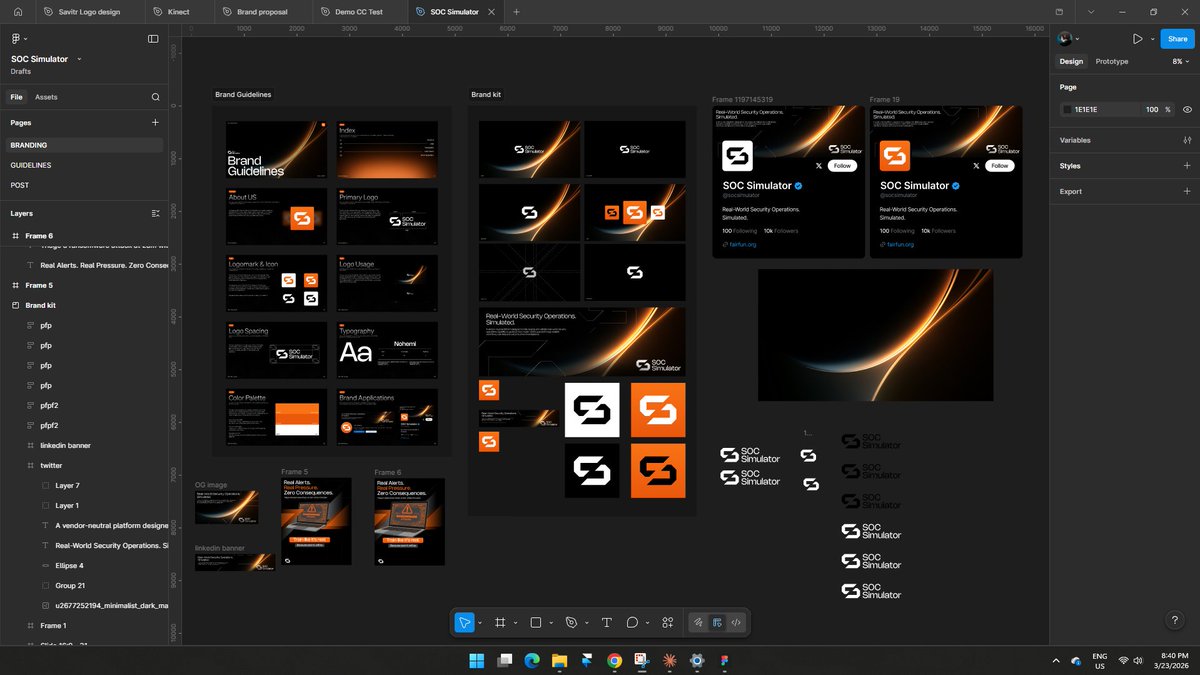
Task: Select the Group 21 layer
Action: point(84,585)
